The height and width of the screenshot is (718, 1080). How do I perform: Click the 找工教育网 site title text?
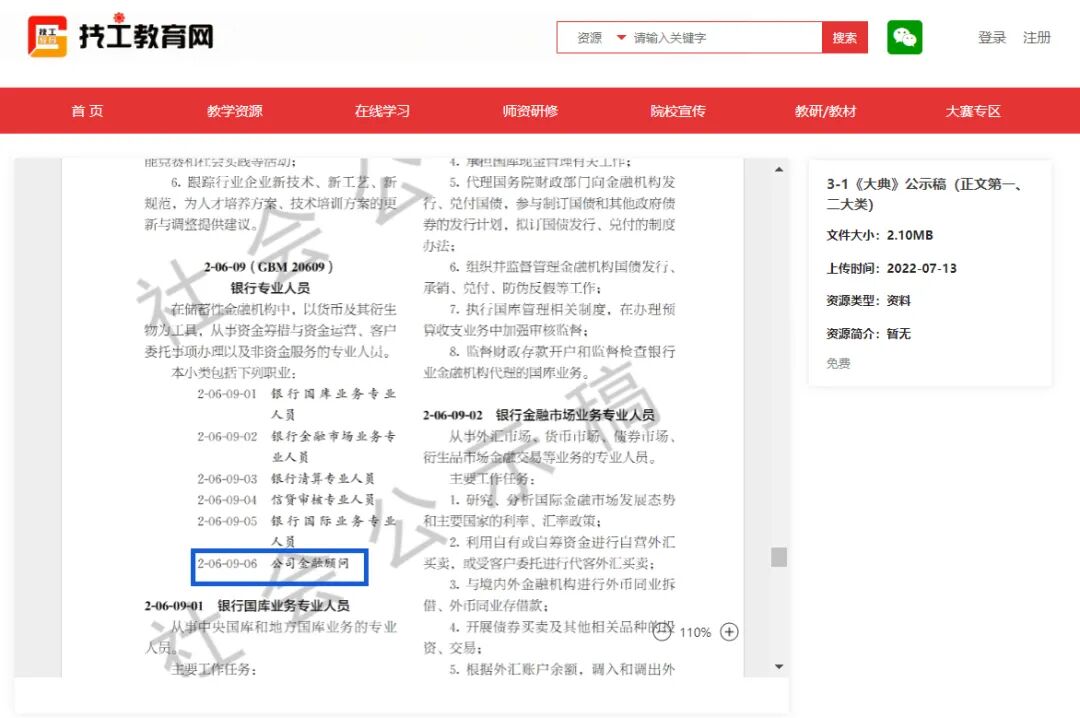pyautogui.click(x=147, y=37)
